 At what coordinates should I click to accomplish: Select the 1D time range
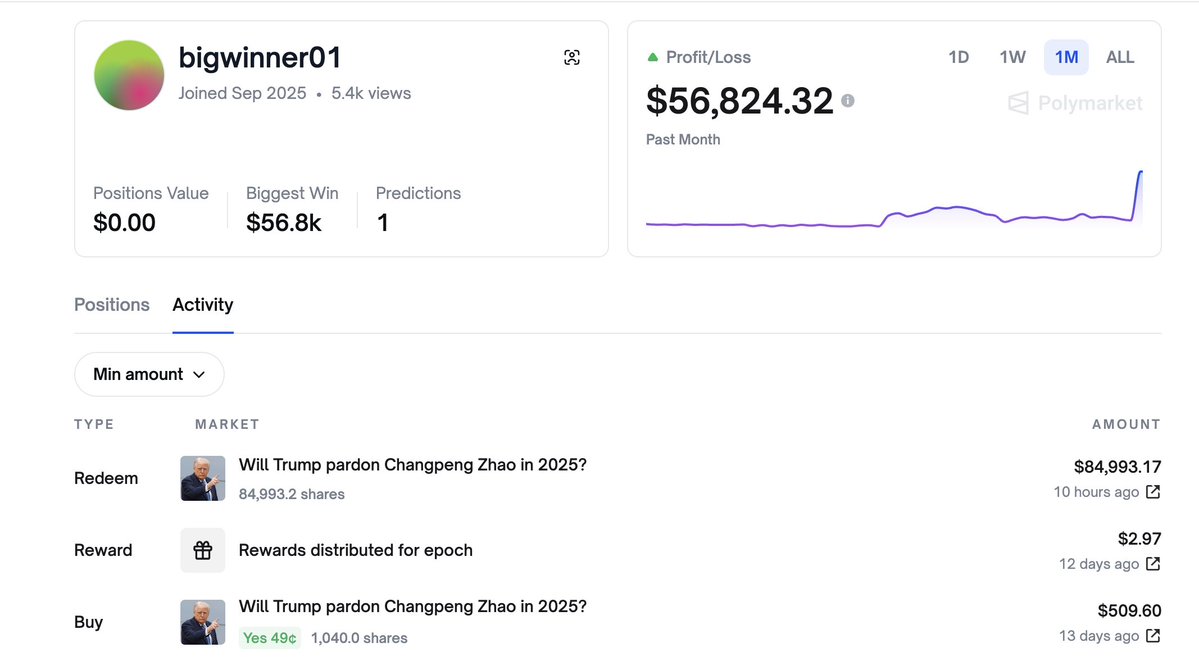(x=958, y=57)
